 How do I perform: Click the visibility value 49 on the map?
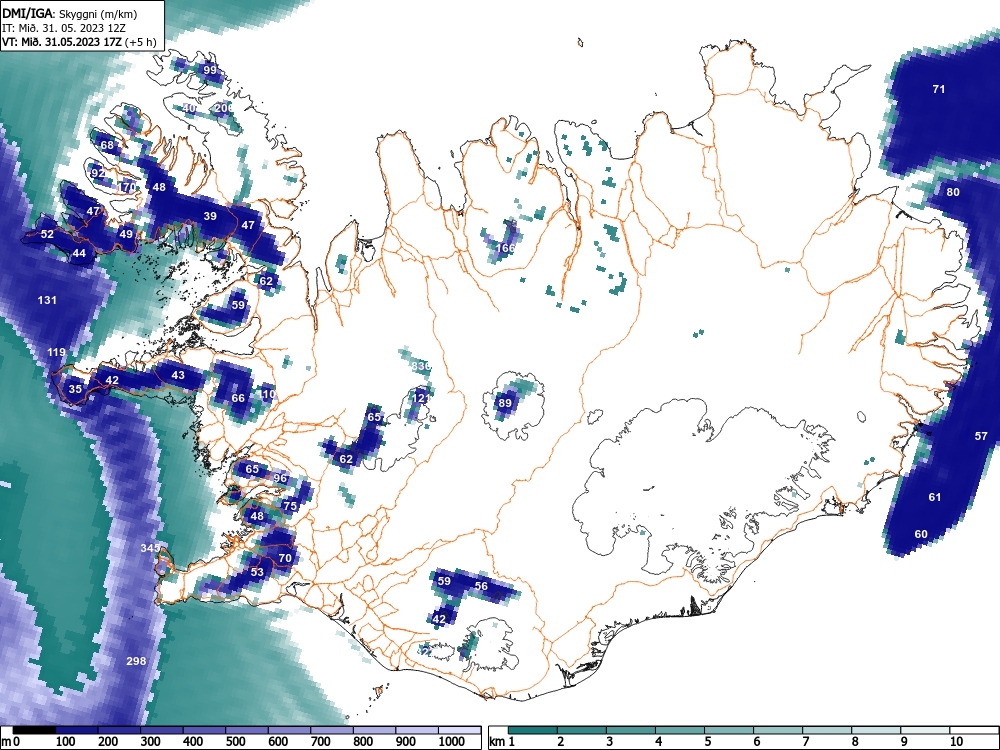126,233
